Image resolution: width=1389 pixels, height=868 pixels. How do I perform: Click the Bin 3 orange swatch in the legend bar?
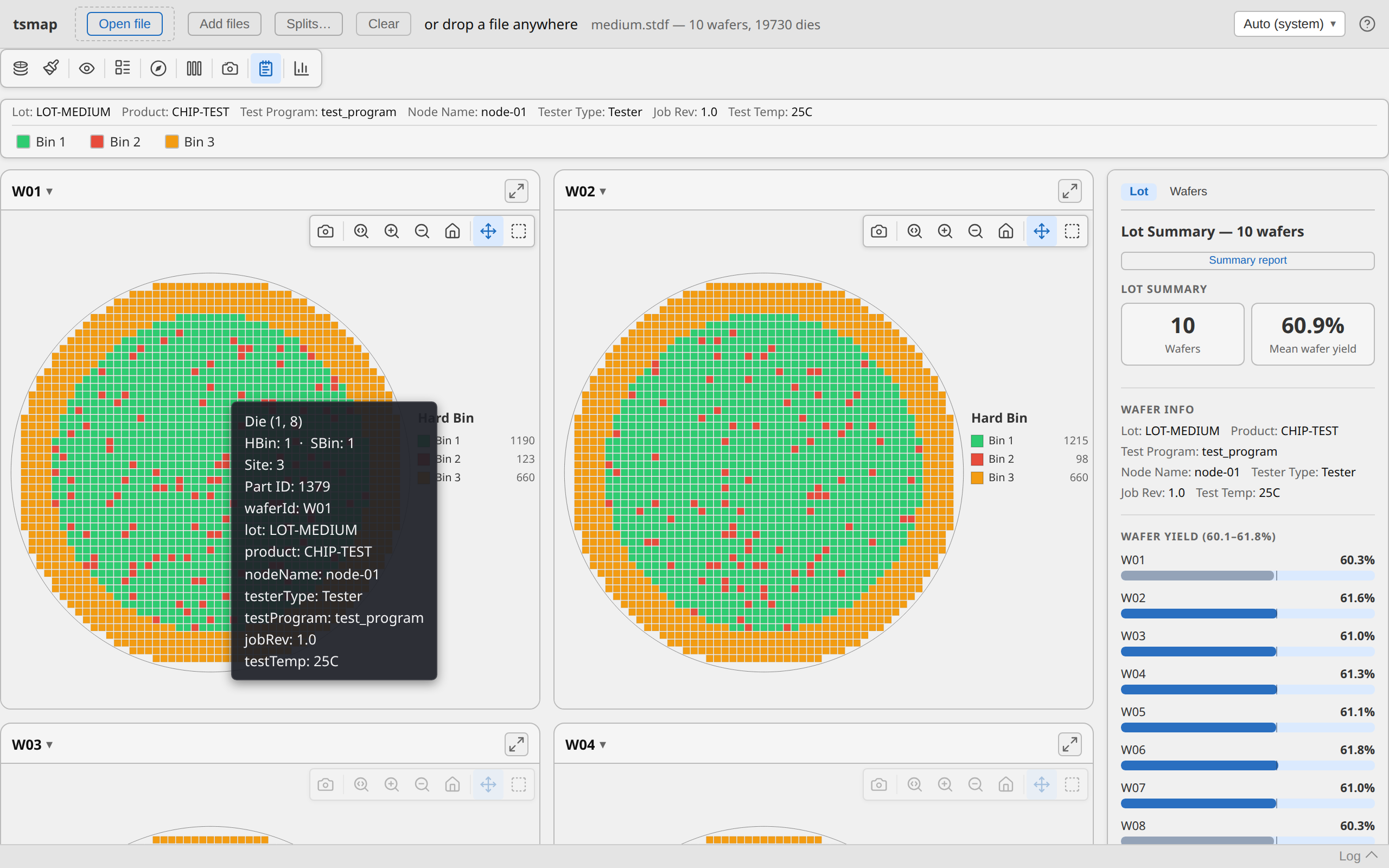coord(171,142)
